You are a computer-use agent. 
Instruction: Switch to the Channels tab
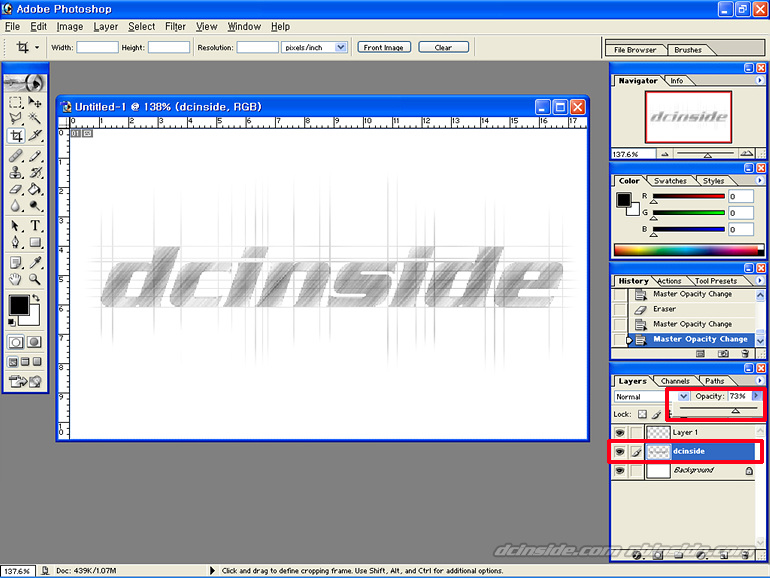point(675,381)
